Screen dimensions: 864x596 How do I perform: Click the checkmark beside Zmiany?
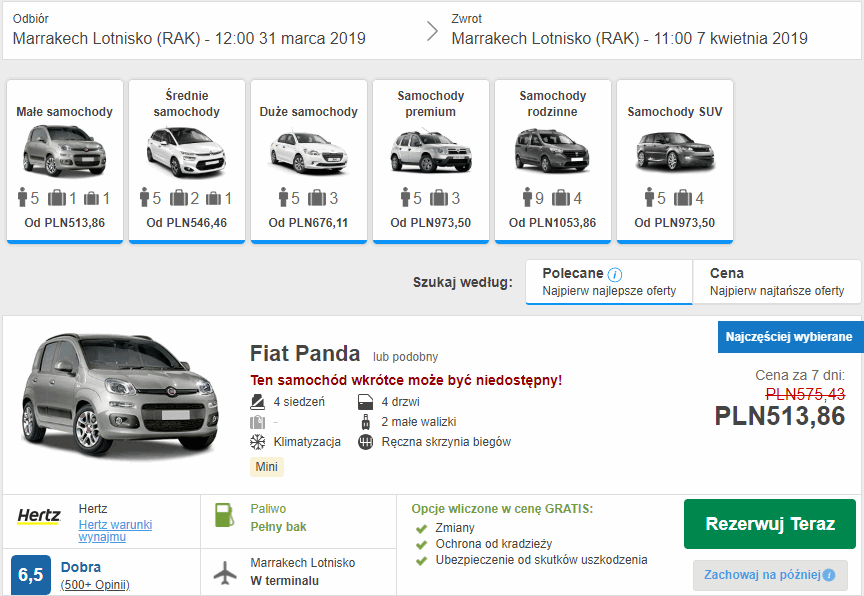[422, 529]
